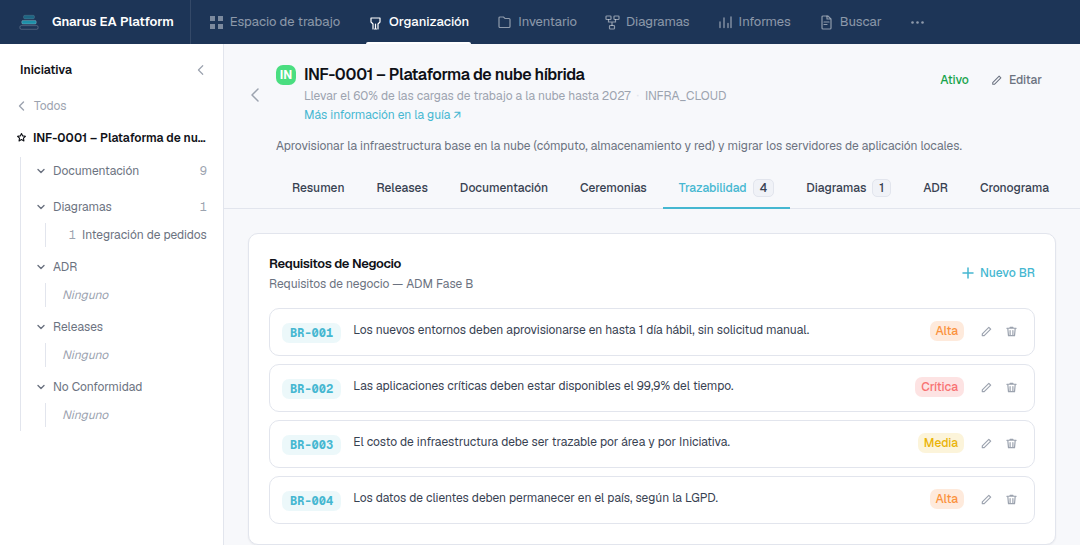Viewport: 1080px width, 545px height.
Task: Click the BR-002 availability requirement text
Action: [543, 386]
